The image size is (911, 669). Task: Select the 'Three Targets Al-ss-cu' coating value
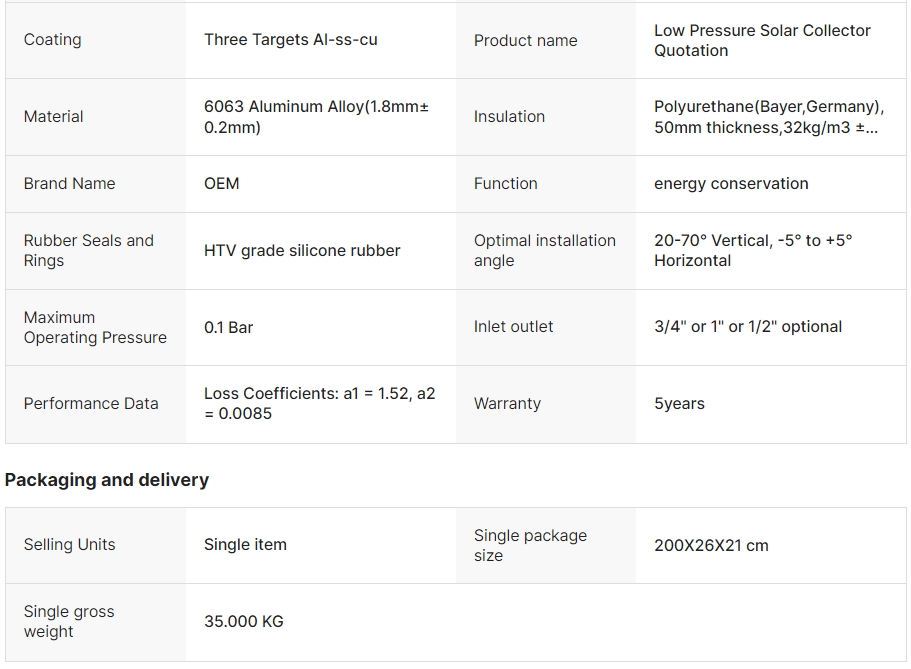coord(291,40)
